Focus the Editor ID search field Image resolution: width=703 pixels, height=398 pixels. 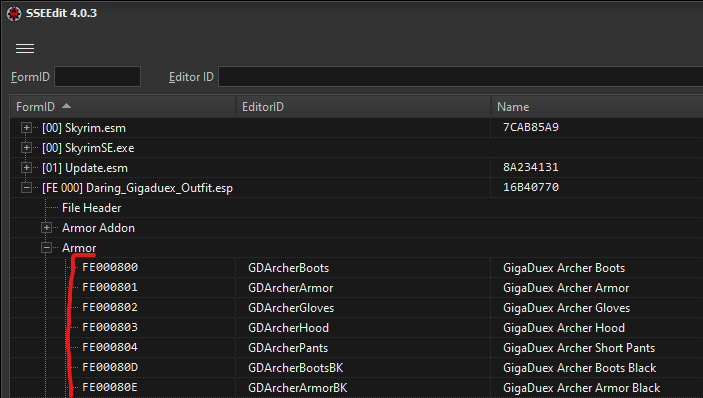tap(460, 77)
